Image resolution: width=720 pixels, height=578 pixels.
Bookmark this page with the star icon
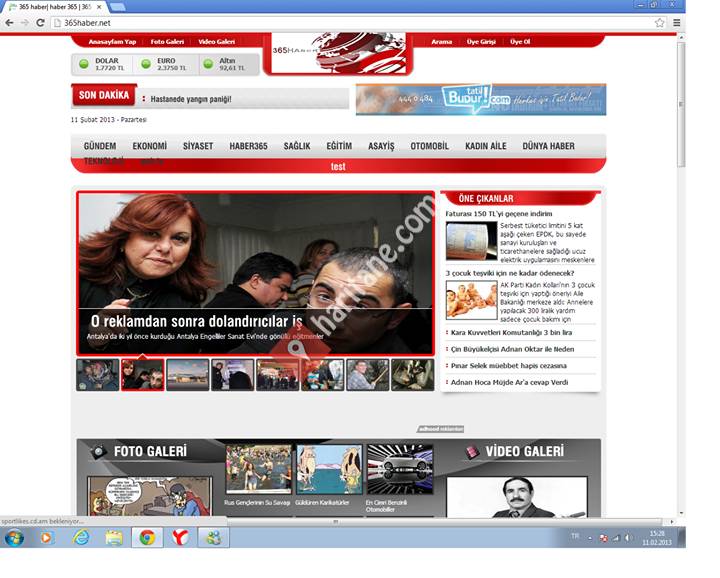pyautogui.click(x=659, y=22)
